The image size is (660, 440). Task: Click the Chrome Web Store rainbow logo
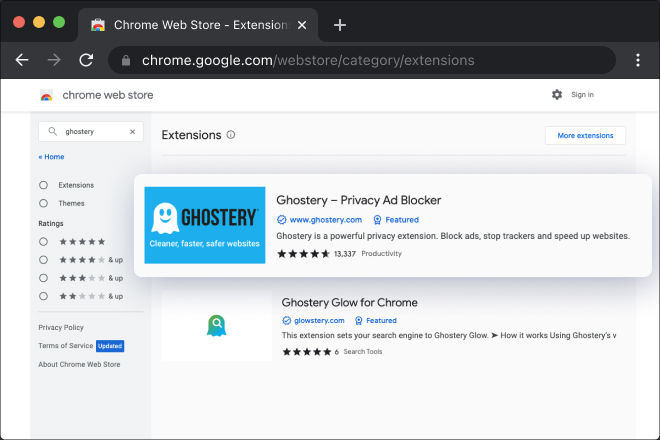(46, 95)
